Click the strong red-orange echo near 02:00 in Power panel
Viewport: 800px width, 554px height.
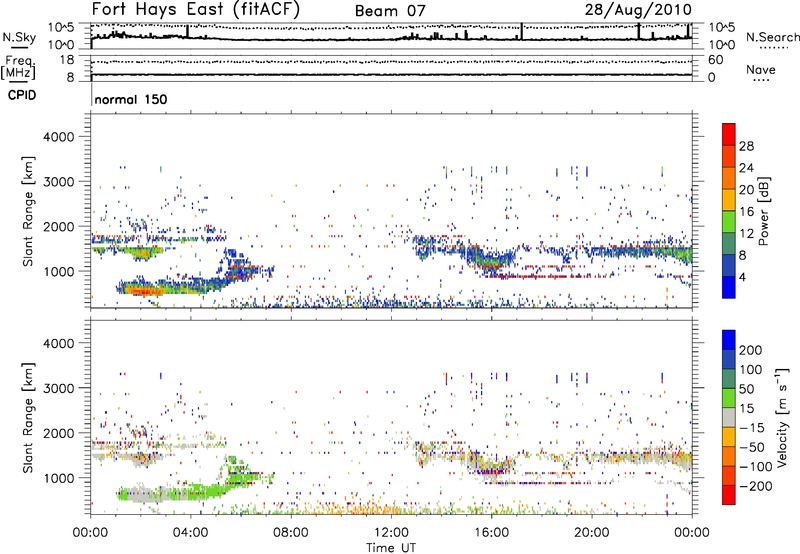[x=143, y=291]
